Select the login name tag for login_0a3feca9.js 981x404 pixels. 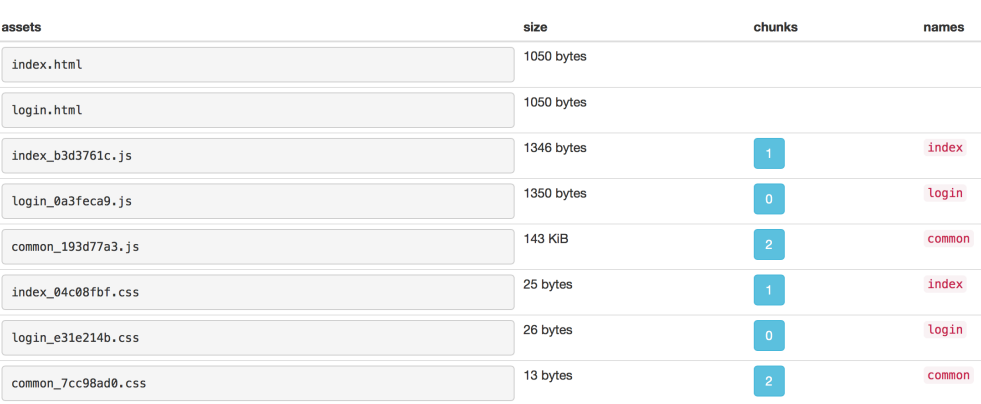coord(945,193)
